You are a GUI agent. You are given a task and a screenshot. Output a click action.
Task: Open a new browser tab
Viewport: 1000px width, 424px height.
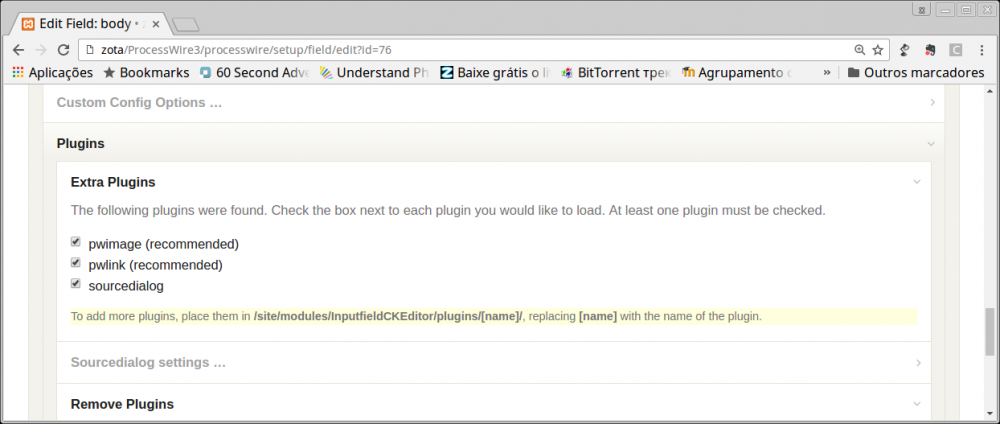186,25
